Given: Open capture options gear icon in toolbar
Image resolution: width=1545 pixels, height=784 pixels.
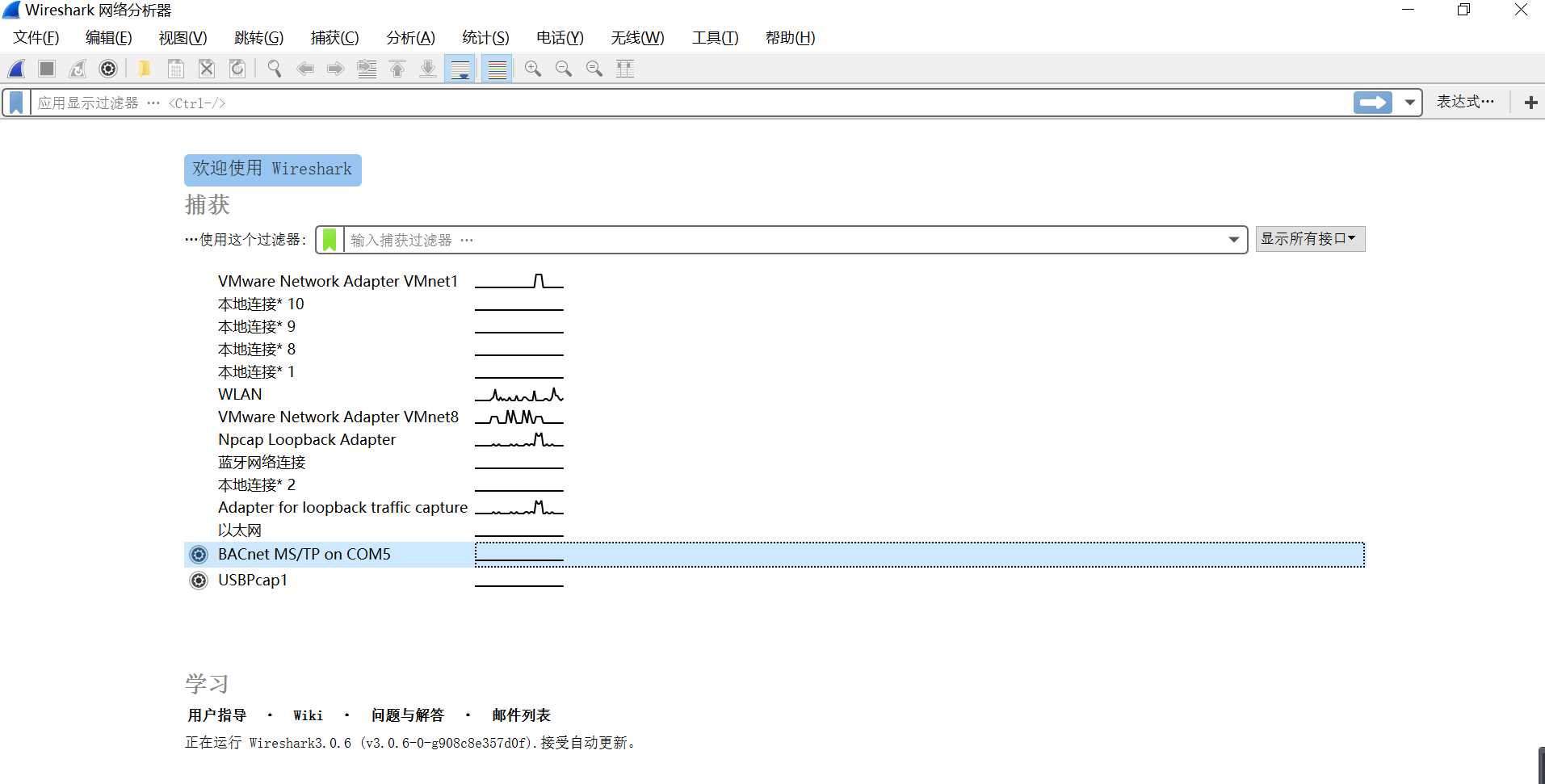Looking at the screenshot, I should (x=108, y=69).
